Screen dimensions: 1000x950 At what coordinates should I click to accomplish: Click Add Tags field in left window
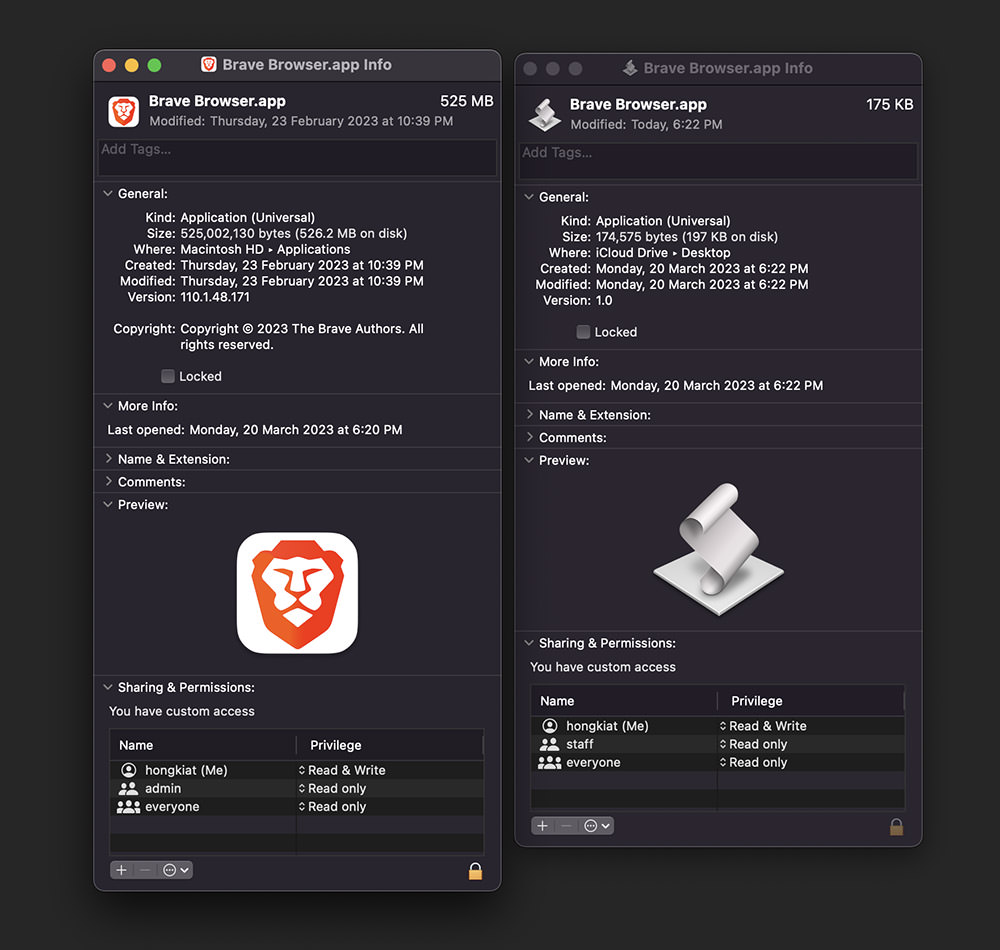click(x=297, y=157)
